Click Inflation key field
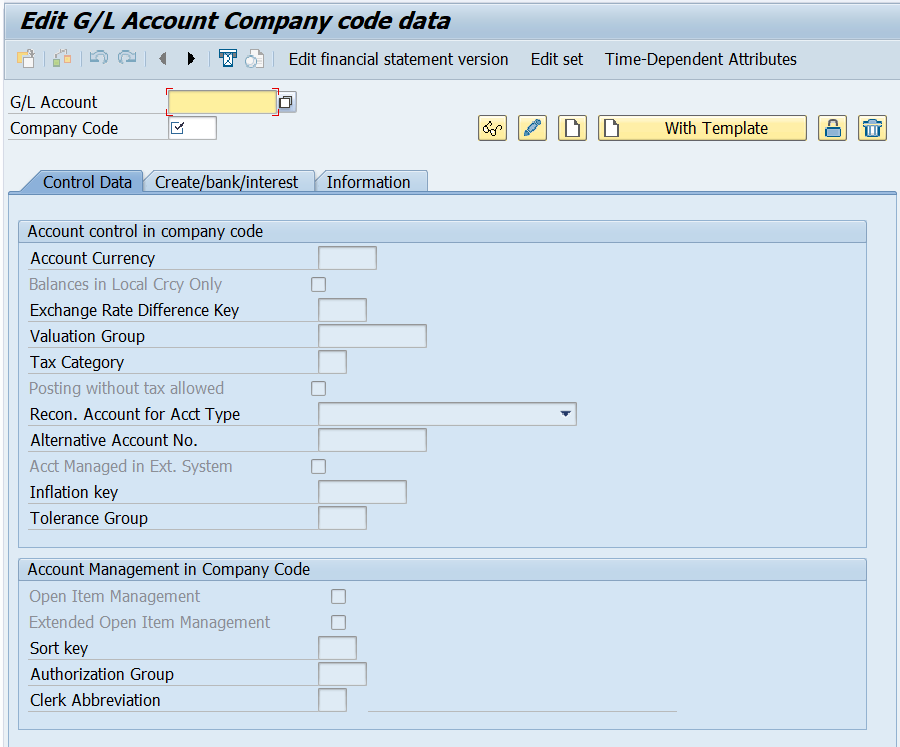Viewport: 900px width, 747px height. click(362, 492)
